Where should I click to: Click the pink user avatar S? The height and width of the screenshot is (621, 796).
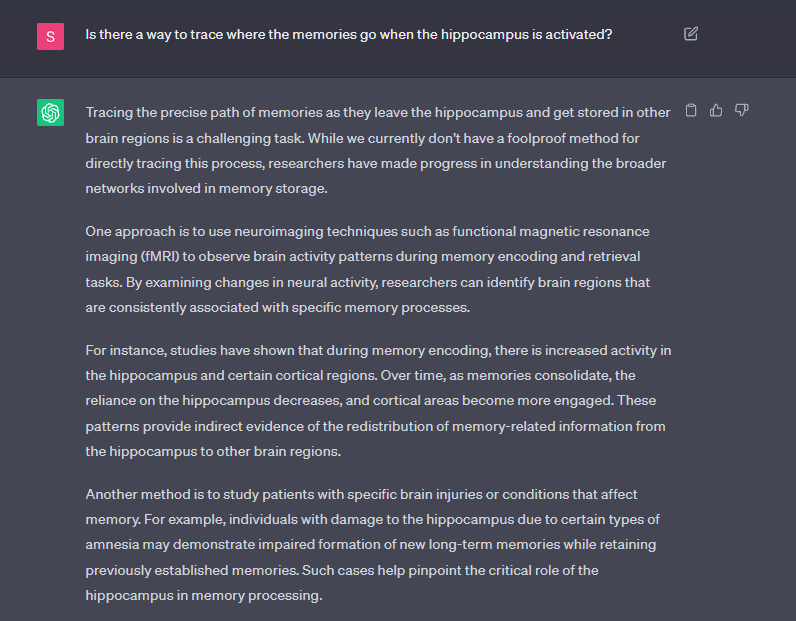(x=50, y=37)
